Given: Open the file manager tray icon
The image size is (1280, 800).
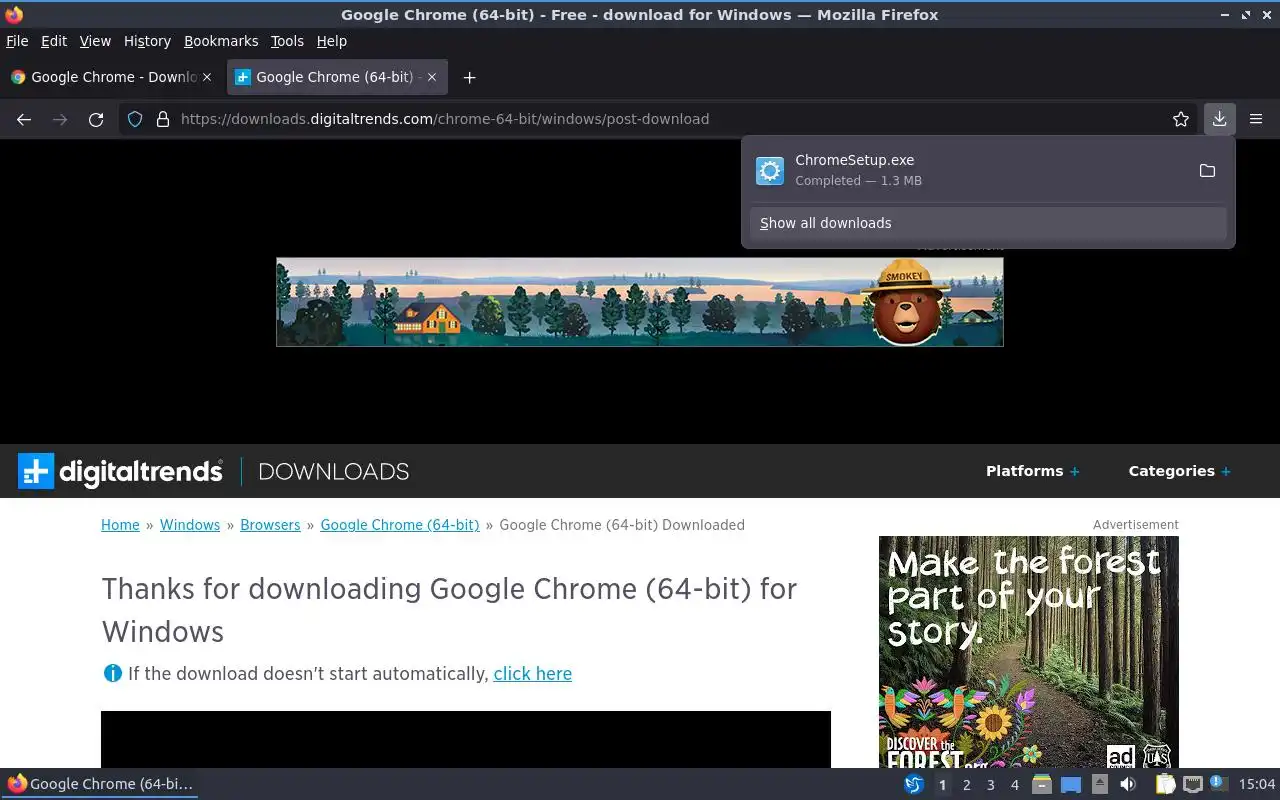Looking at the screenshot, I should coord(1042,784).
